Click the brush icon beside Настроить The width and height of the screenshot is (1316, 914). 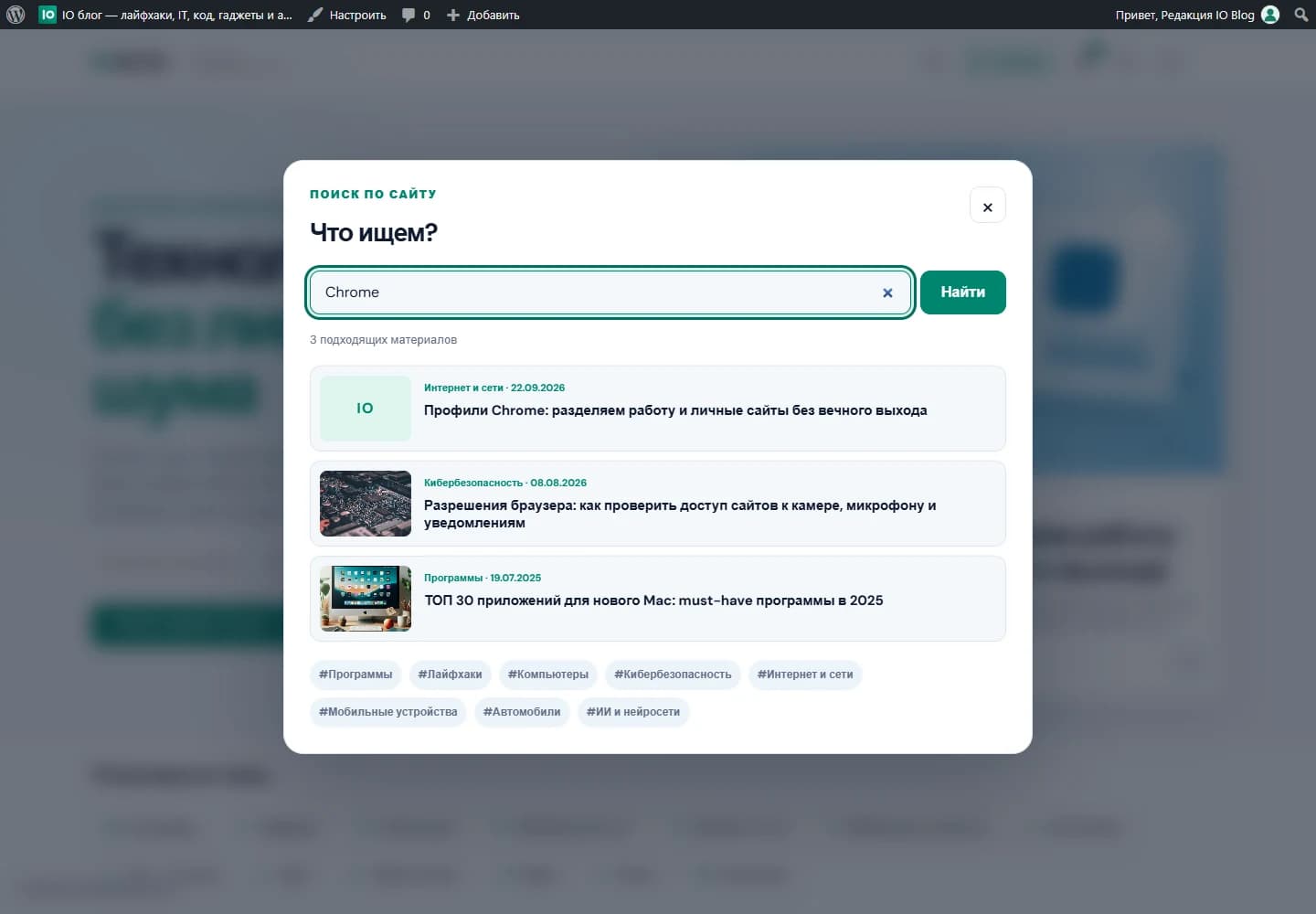(x=315, y=15)
